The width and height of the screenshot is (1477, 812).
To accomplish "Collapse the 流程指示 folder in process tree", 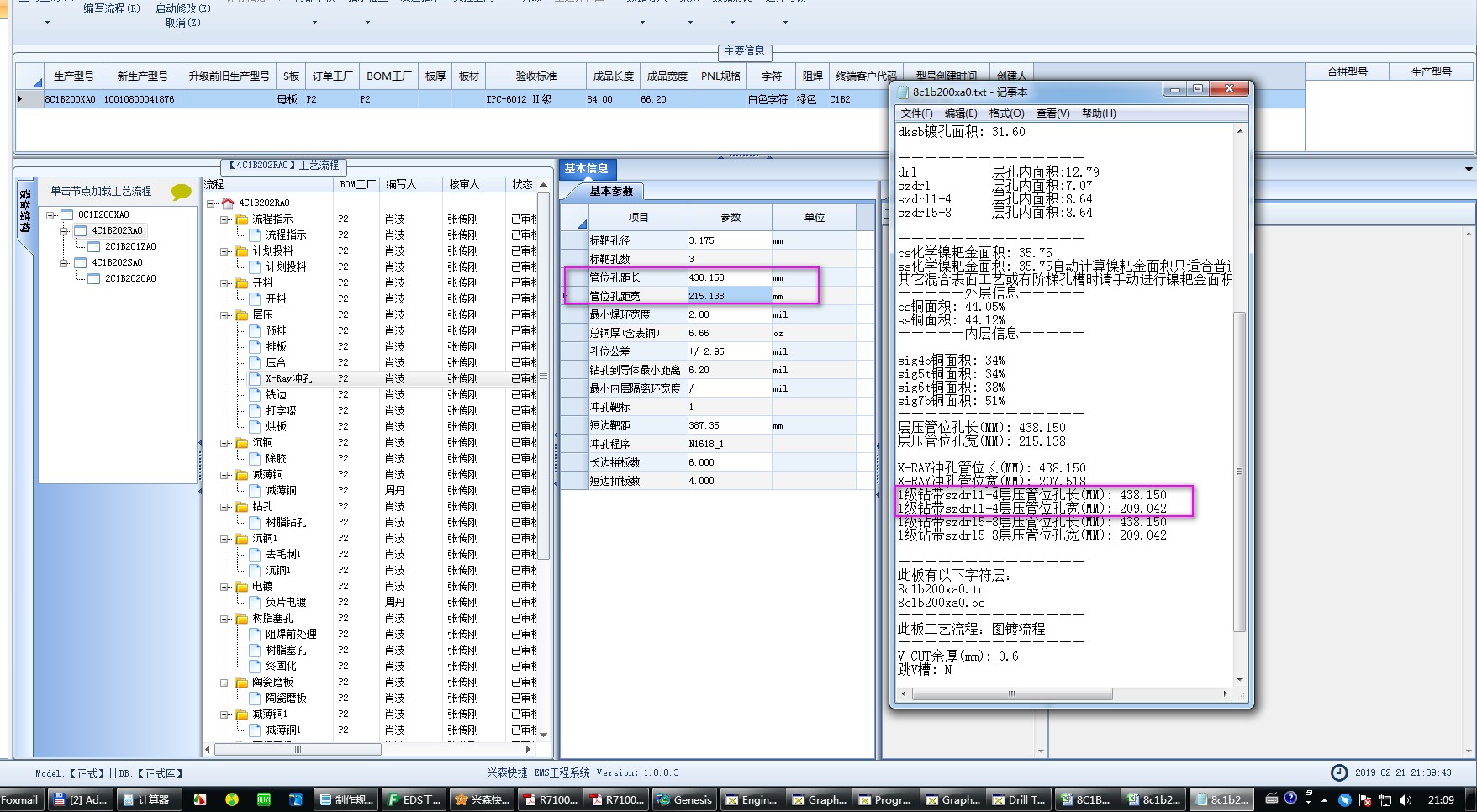I will click(x=225, y=219).
